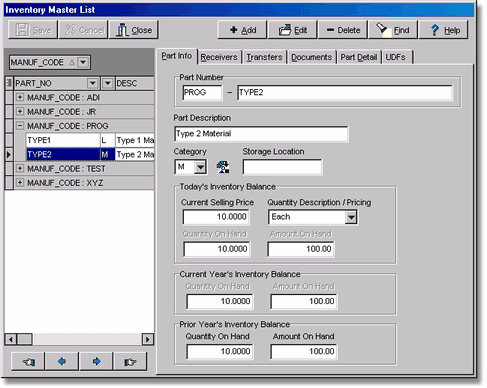This screenshot has height=388, width=487.
Task: Click the DESC column header
Action: coord(135,83)
